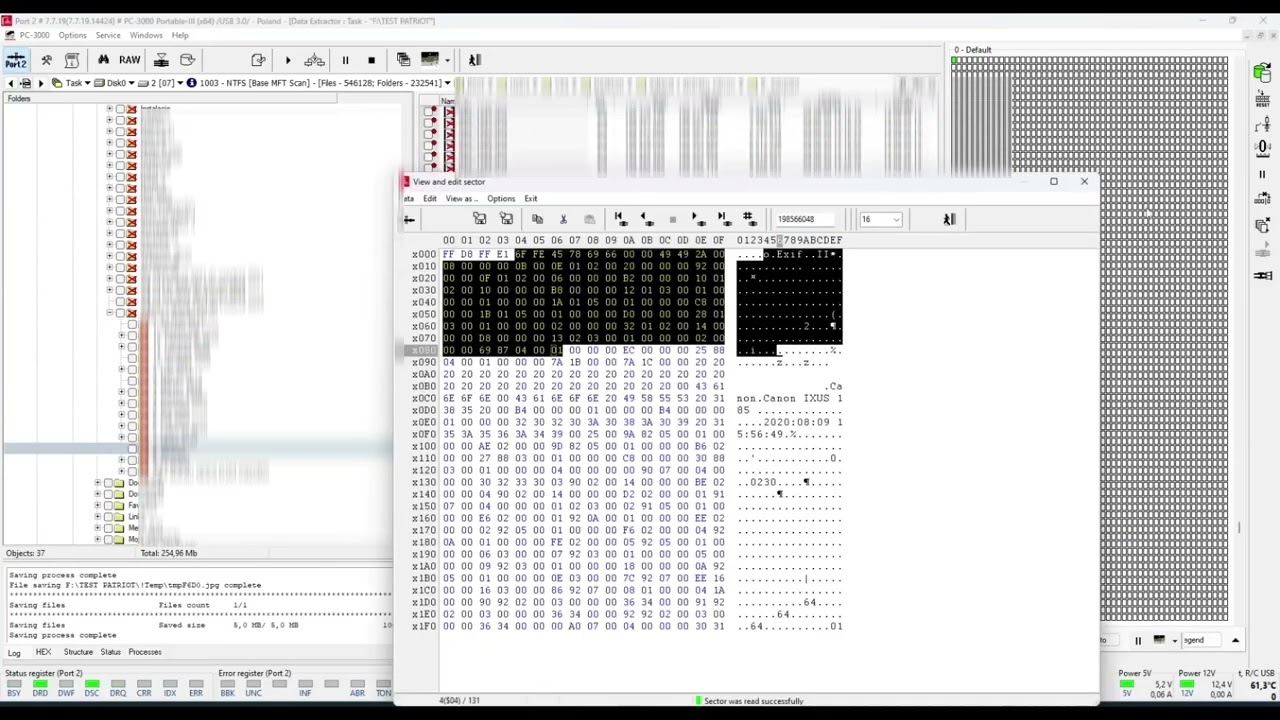Image resolution: width=1280 pixels, height=720 pixels.
Task: Click the play arrow in main toolbar
Action: coord(288,60)
